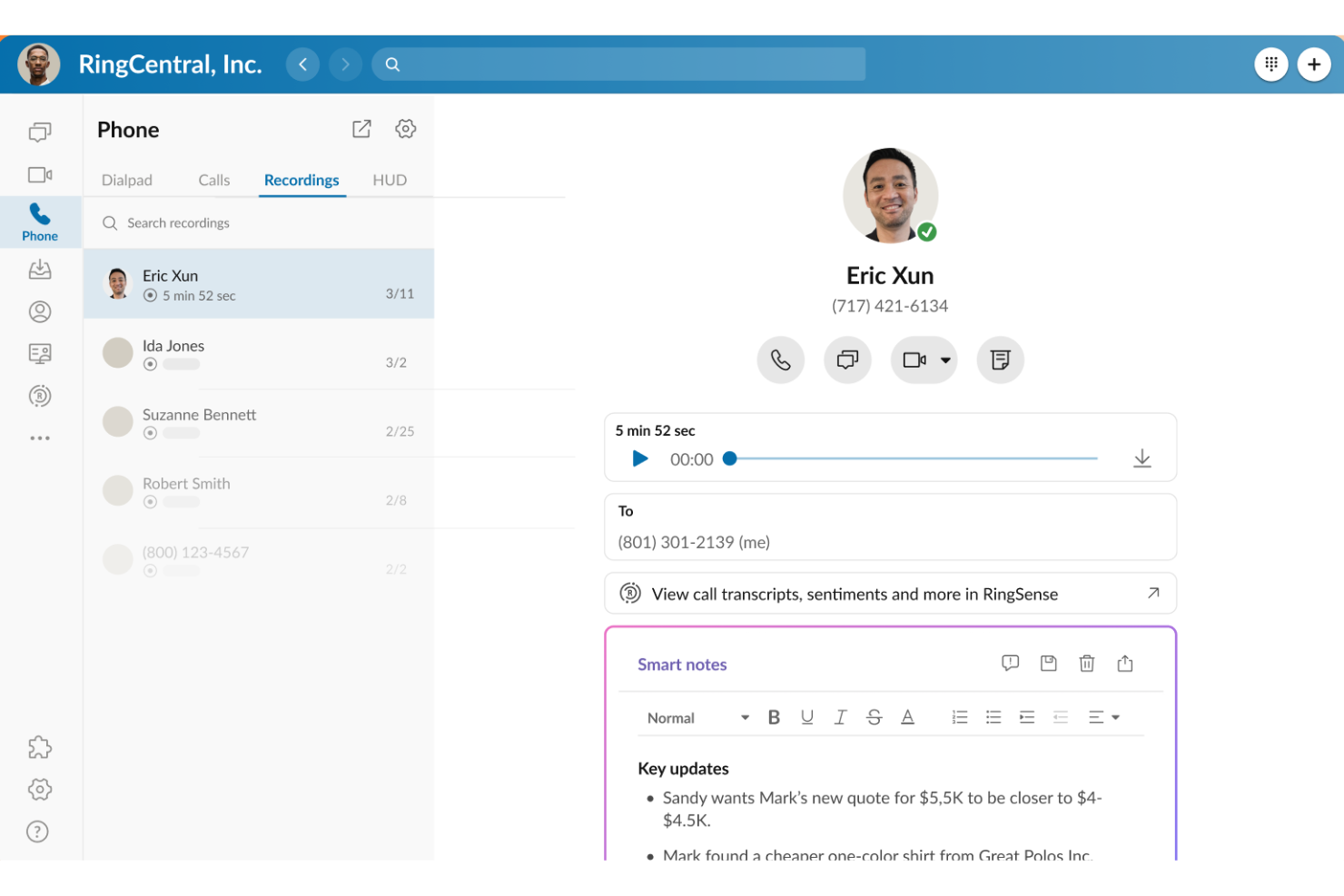Screen dimensions: 1344x896
Task: Show more sidebar options ellipsis
Action: (40, 438)
